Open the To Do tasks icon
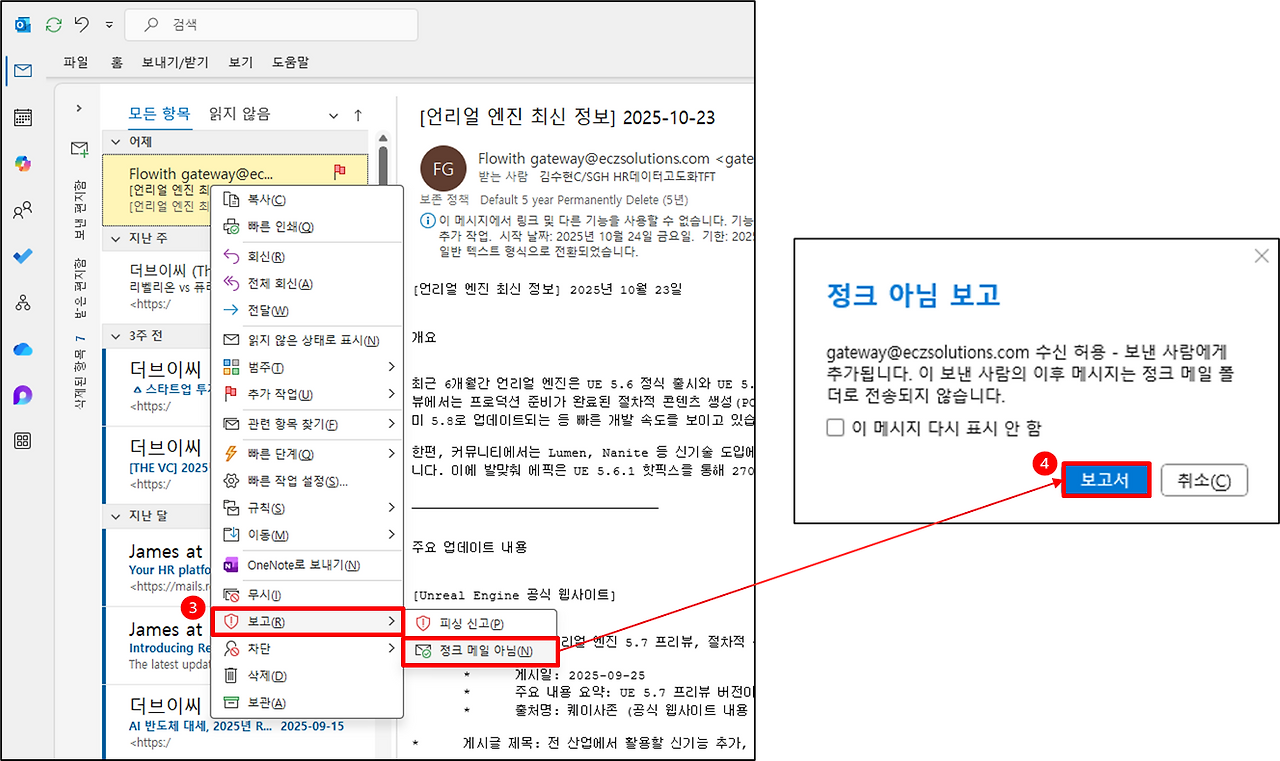 tap(22, 257)
